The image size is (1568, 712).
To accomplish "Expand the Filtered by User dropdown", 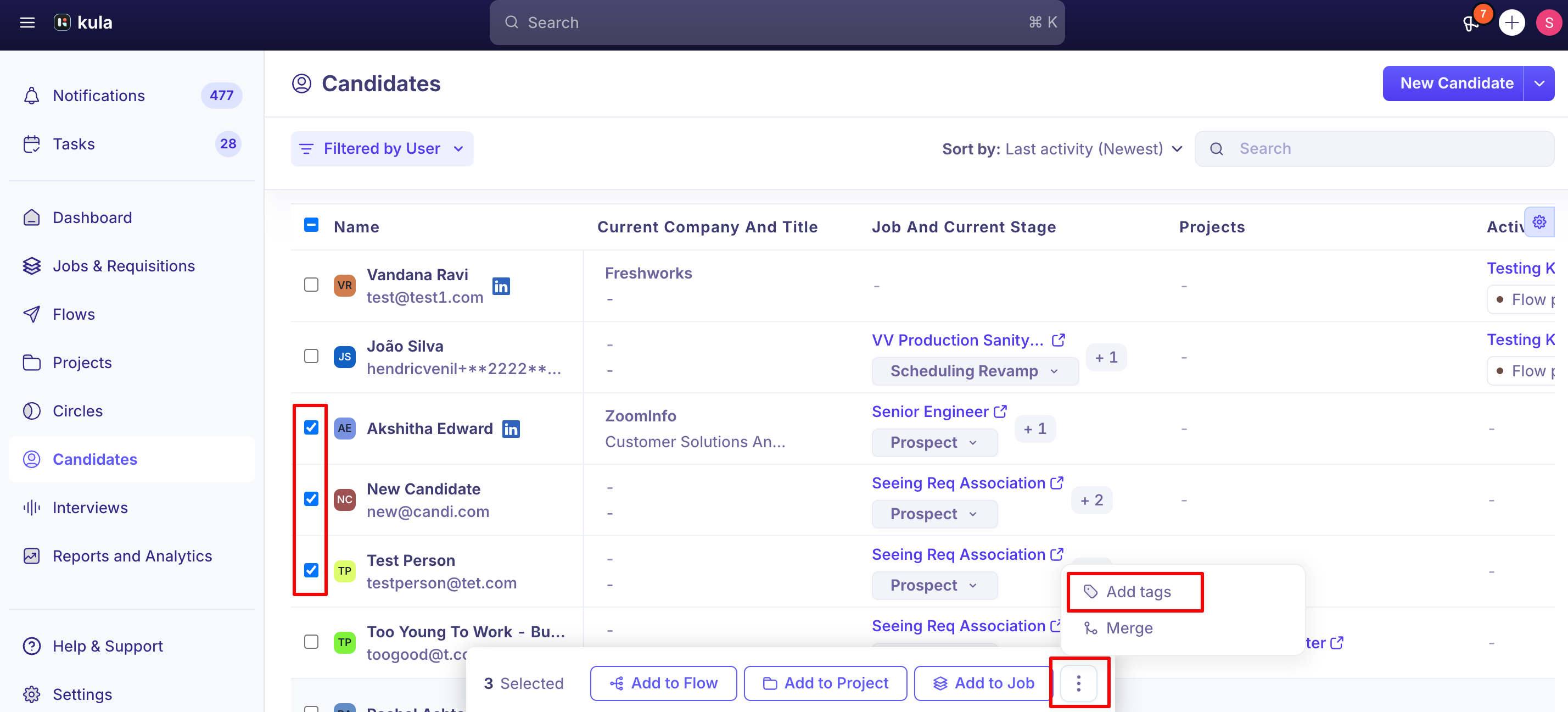I will (382, 149).
